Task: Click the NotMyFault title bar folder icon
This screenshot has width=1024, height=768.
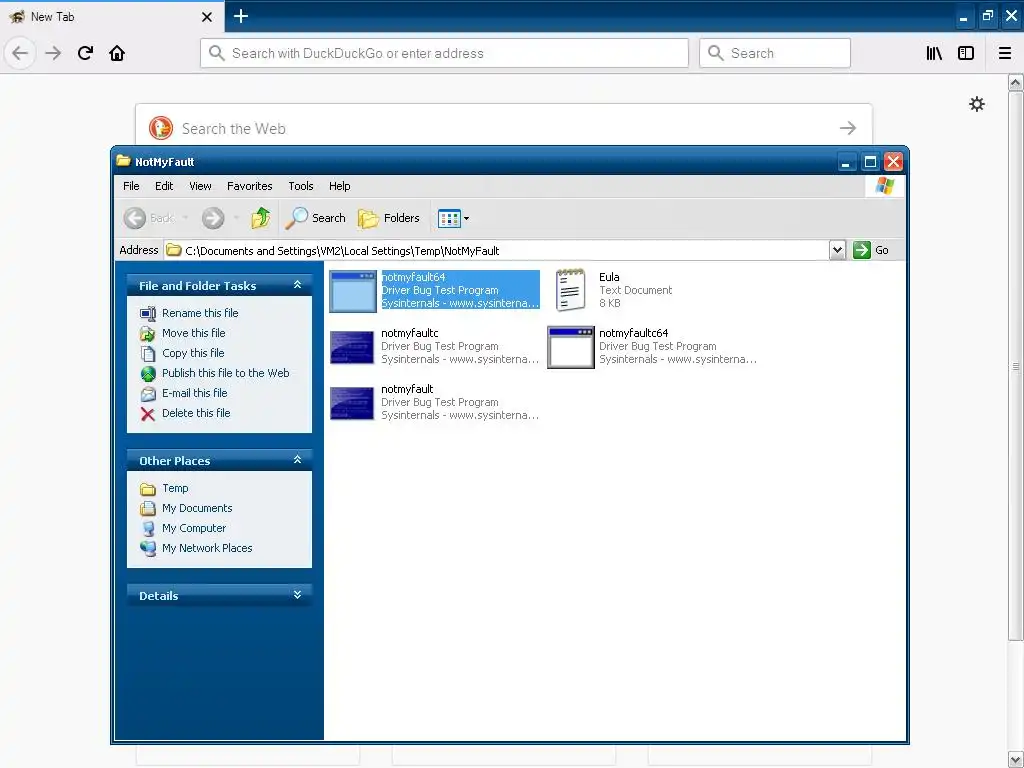Action: coord(123,161)
